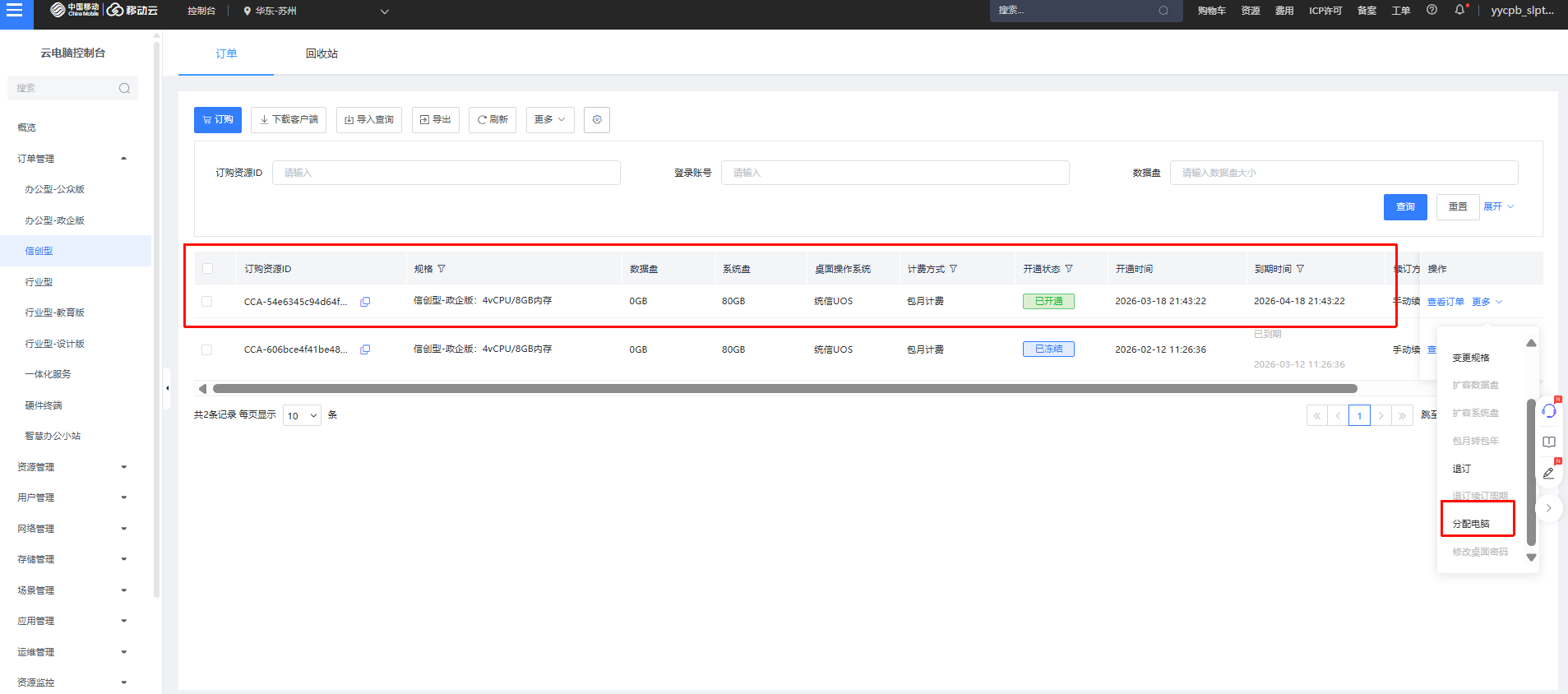Viewport: 1568px width, 694px height.
Task: Click the horizontal table scrollbar
Action: tap(784, 389)
